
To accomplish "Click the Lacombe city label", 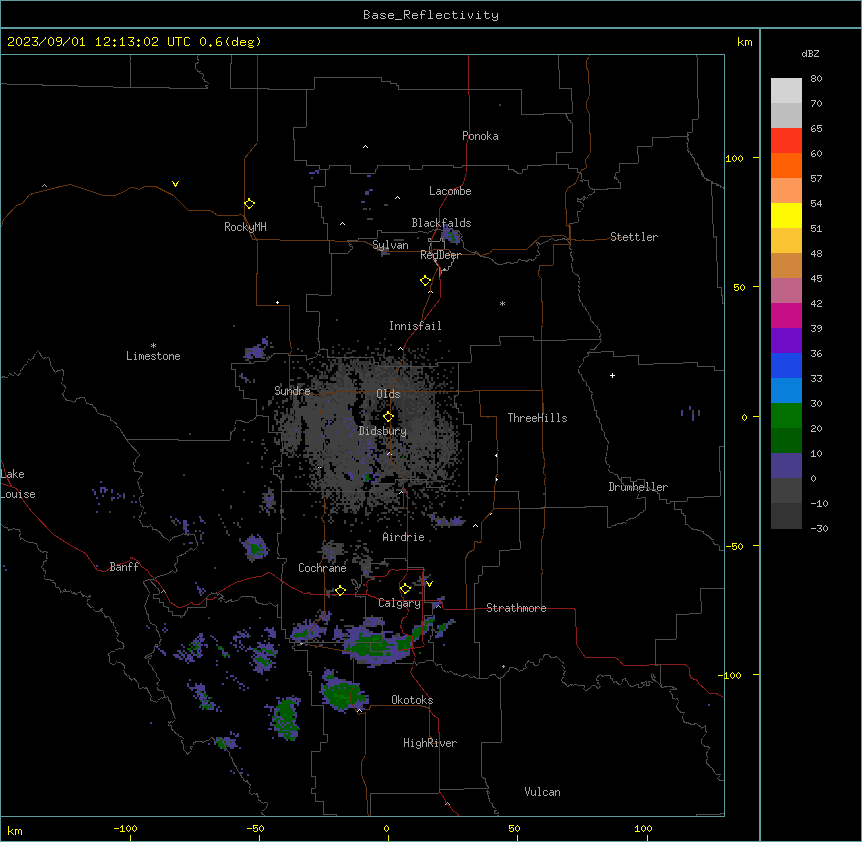I will 450,191.
